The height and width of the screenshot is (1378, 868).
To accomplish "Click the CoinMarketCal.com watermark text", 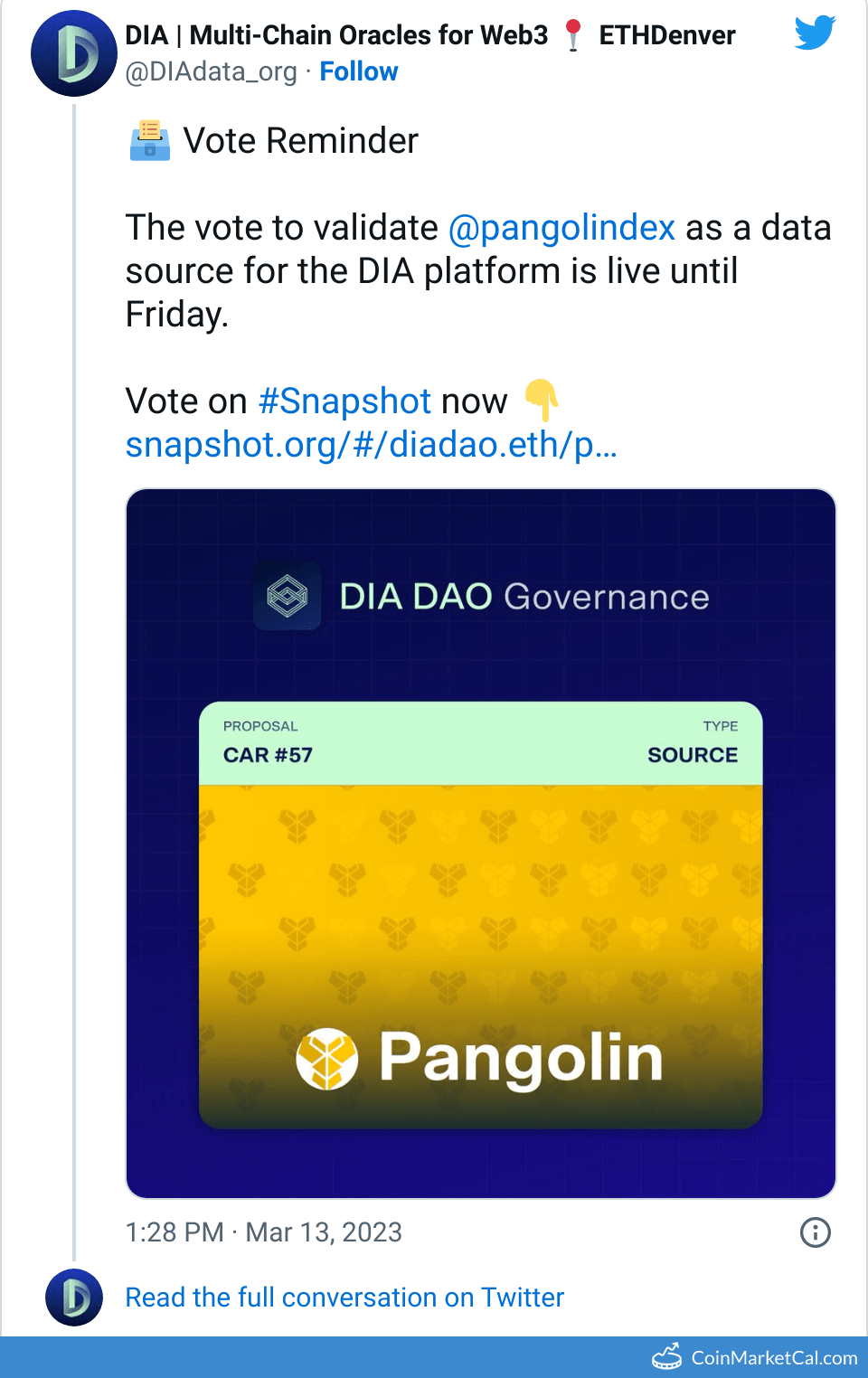I will [x=774, y=1357].
